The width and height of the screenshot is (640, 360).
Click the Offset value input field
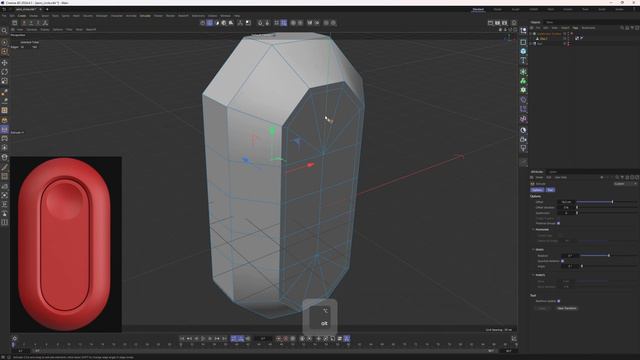pos(567,202)
